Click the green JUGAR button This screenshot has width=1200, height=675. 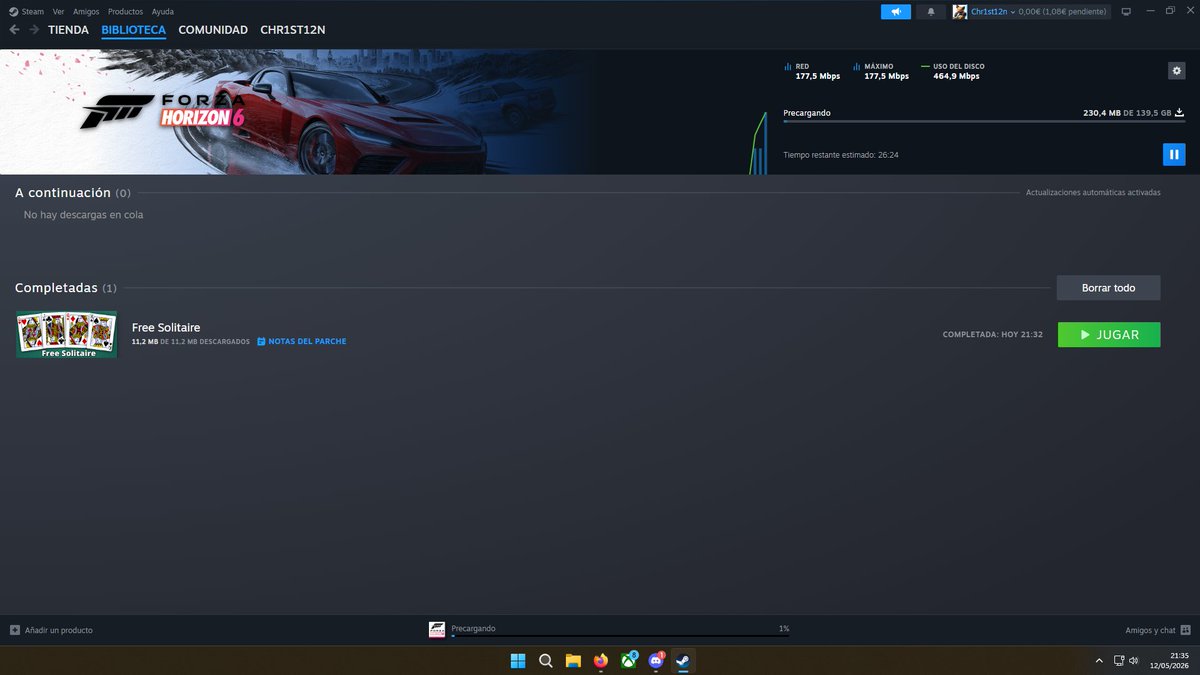[x=1109, y=335]
